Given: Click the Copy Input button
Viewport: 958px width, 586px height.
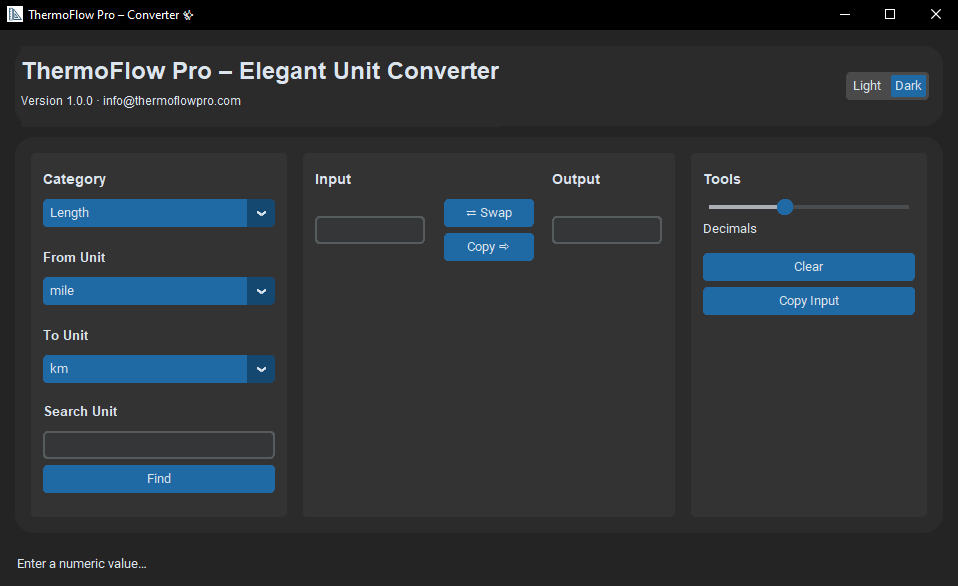Looking at the screenshot, I should 808,301.
